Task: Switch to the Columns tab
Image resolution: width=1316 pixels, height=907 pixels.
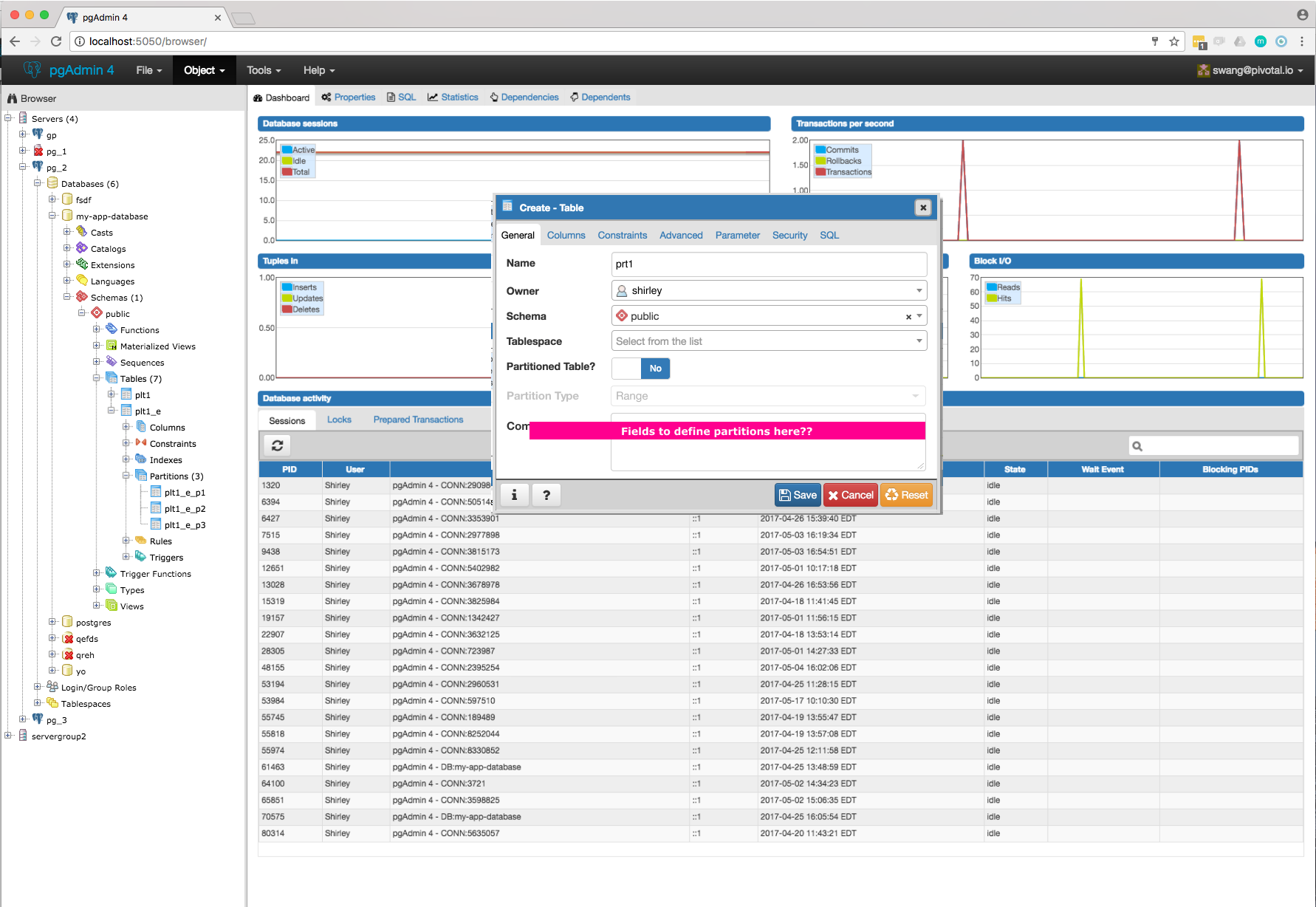Action: coord(566,235)
